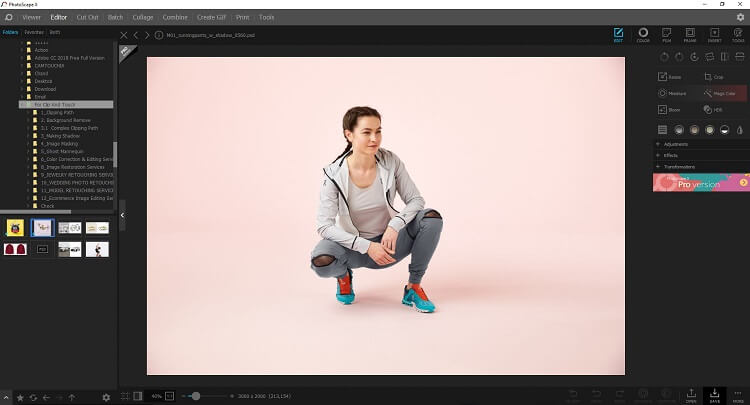
Task: Apply the HDR effect
Action: pyautogui.click(x=712, y=109)
